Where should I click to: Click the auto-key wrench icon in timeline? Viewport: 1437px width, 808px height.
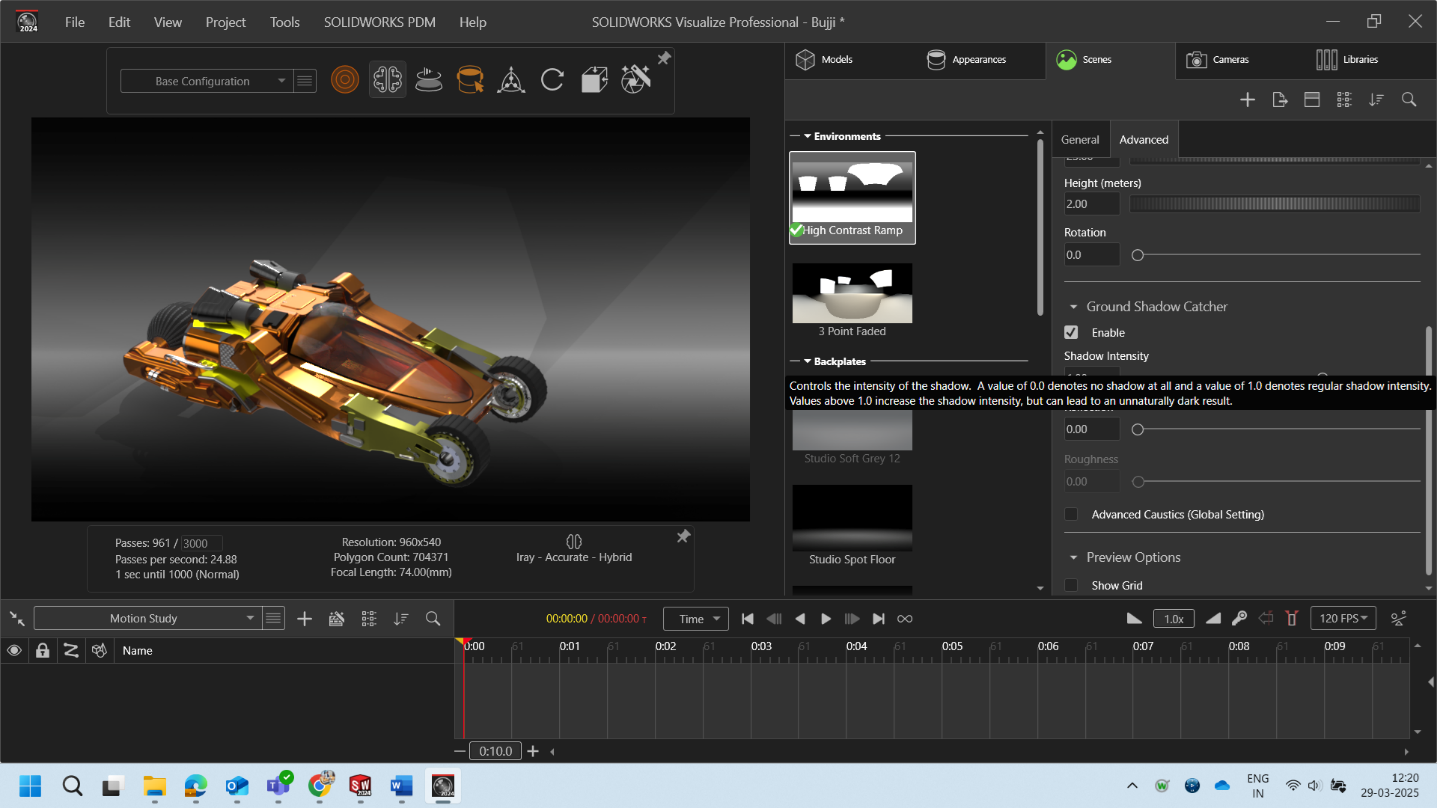1238,619
